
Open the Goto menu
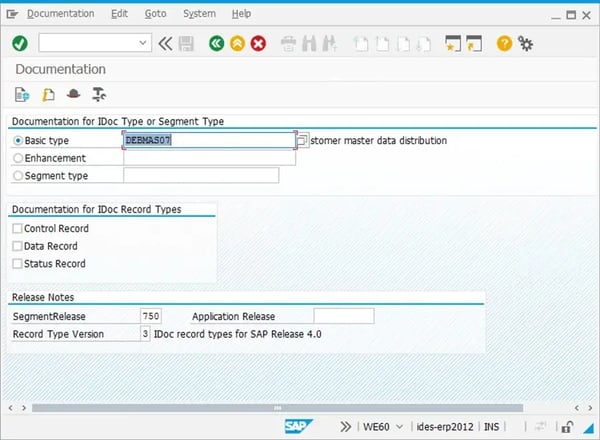[x=155, y=14]
